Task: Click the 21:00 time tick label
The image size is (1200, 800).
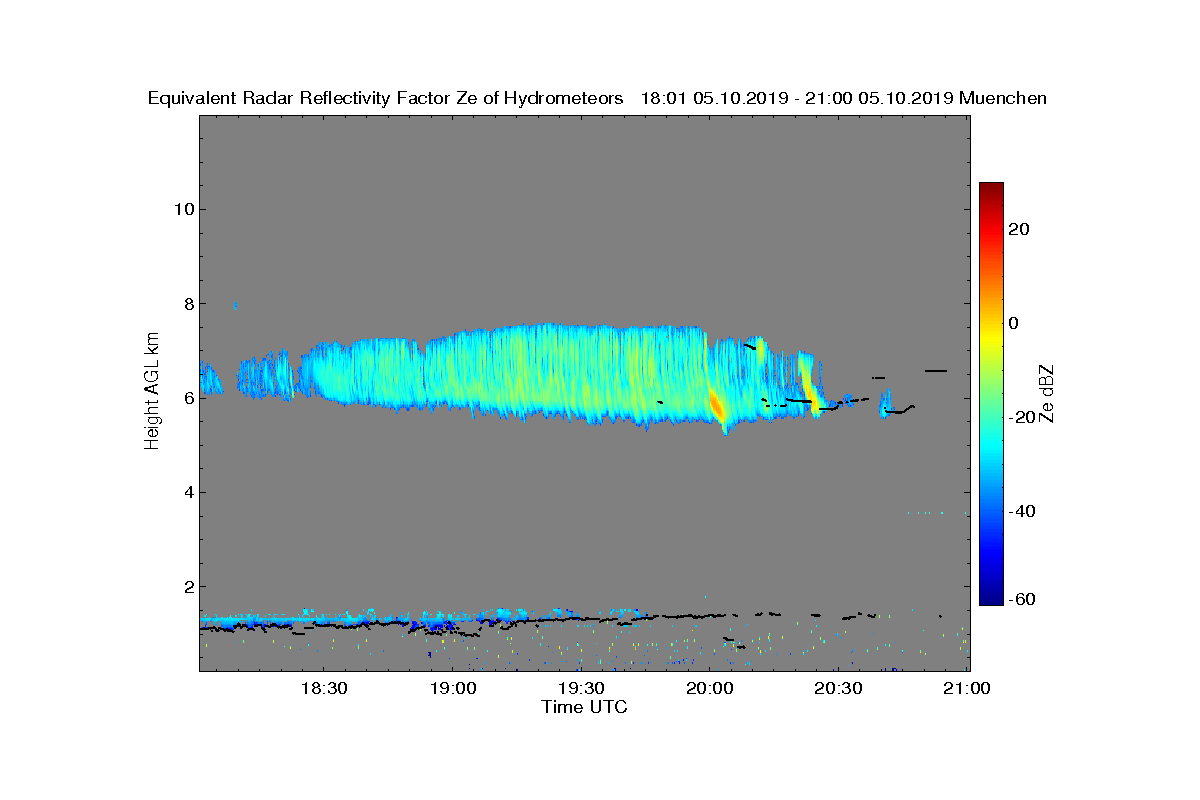Action: pyautogui.click(x=967, y=688)
